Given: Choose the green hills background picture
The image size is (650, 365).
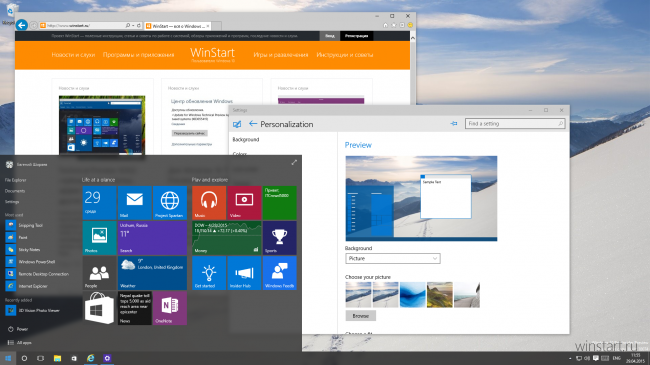Looking at the screenshot, I should (x=440, y=294).
